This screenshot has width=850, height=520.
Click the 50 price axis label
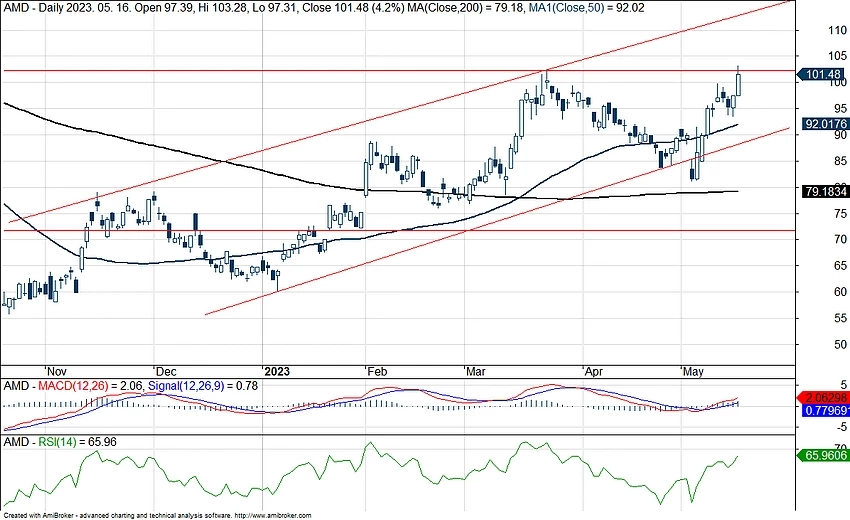pos(840,344)
